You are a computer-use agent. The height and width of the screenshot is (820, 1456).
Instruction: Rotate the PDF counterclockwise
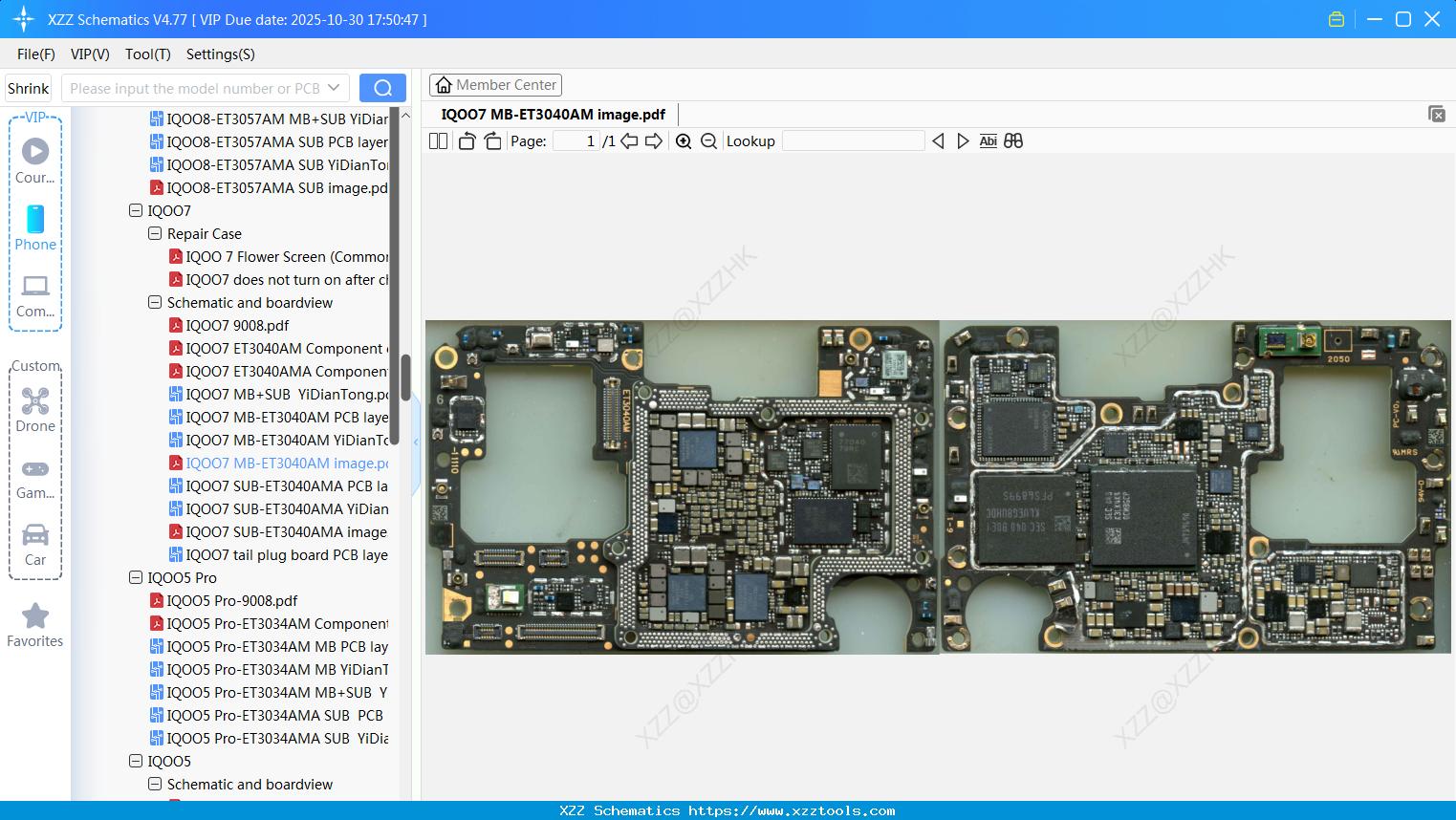466,140
